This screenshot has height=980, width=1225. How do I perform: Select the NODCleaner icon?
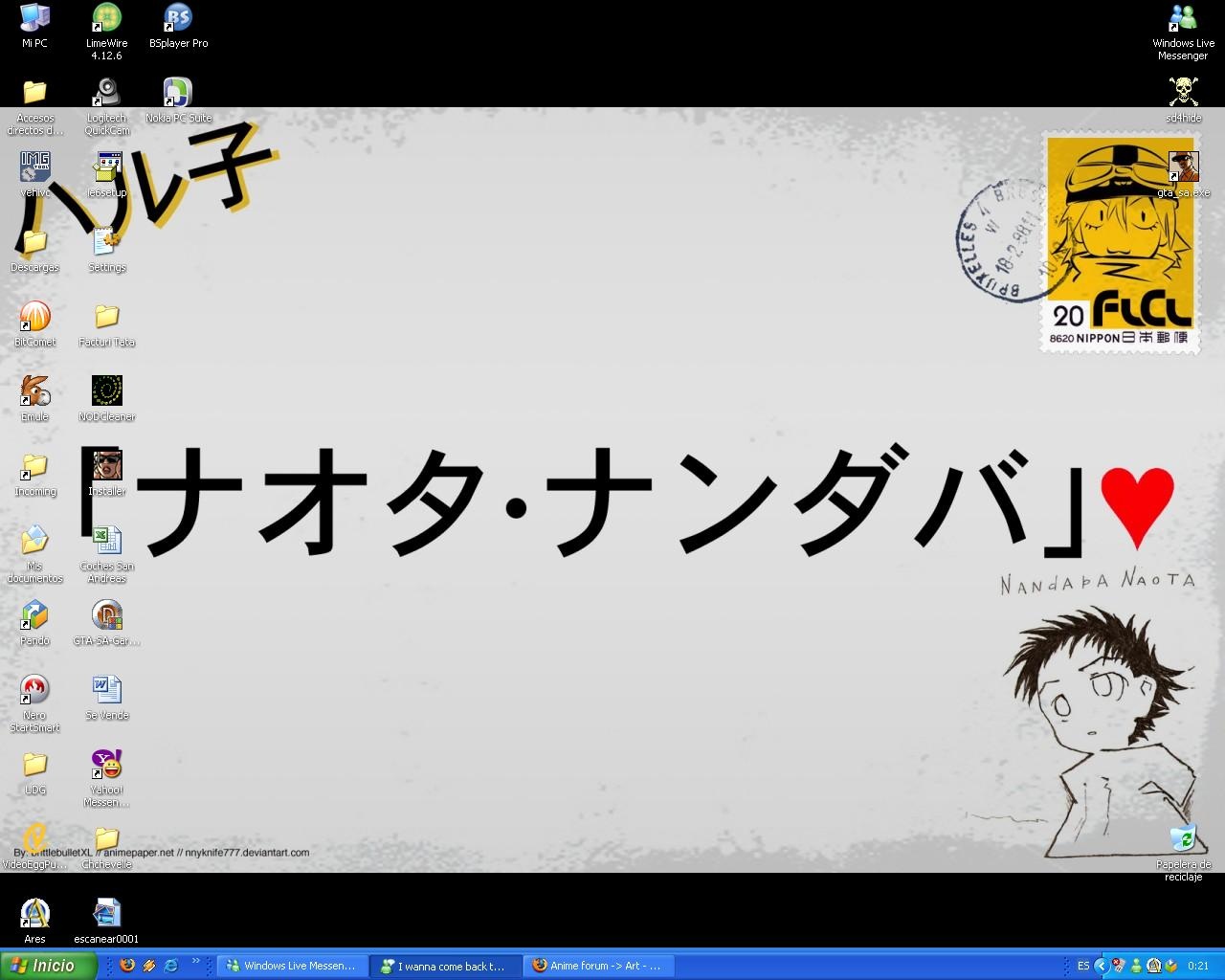106,399
